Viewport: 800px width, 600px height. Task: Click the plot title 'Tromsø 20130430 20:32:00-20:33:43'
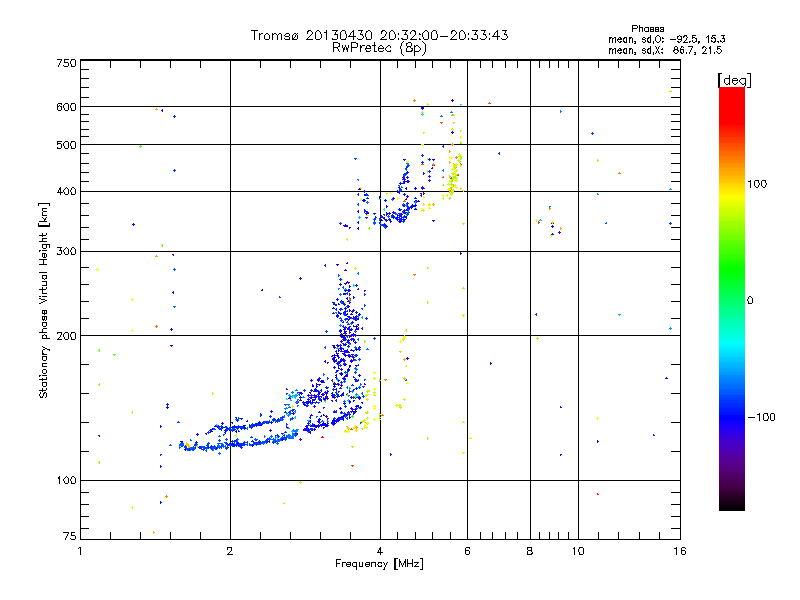[379, 35]
